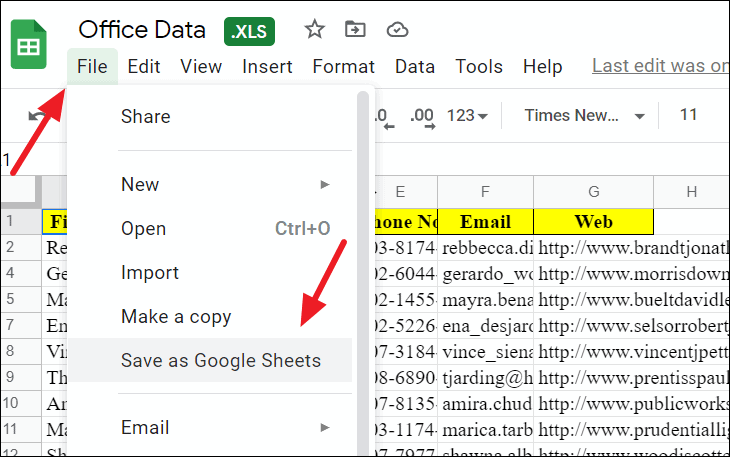730x457 pixels.
Task: Click the yellow Web header cell
Action: [x=594, y=222]
